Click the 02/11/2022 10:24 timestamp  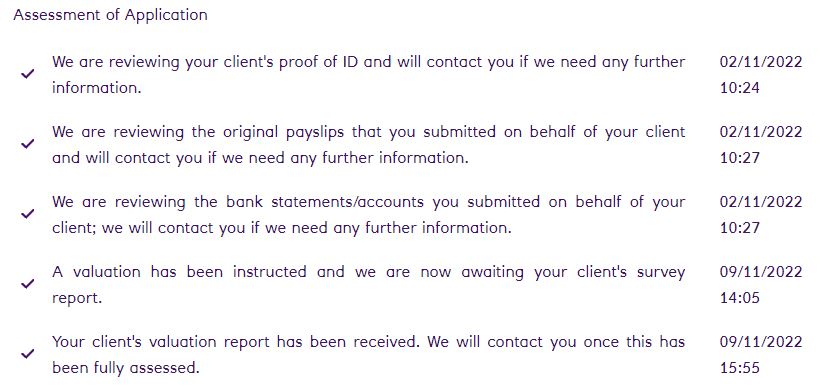point(761,75)
